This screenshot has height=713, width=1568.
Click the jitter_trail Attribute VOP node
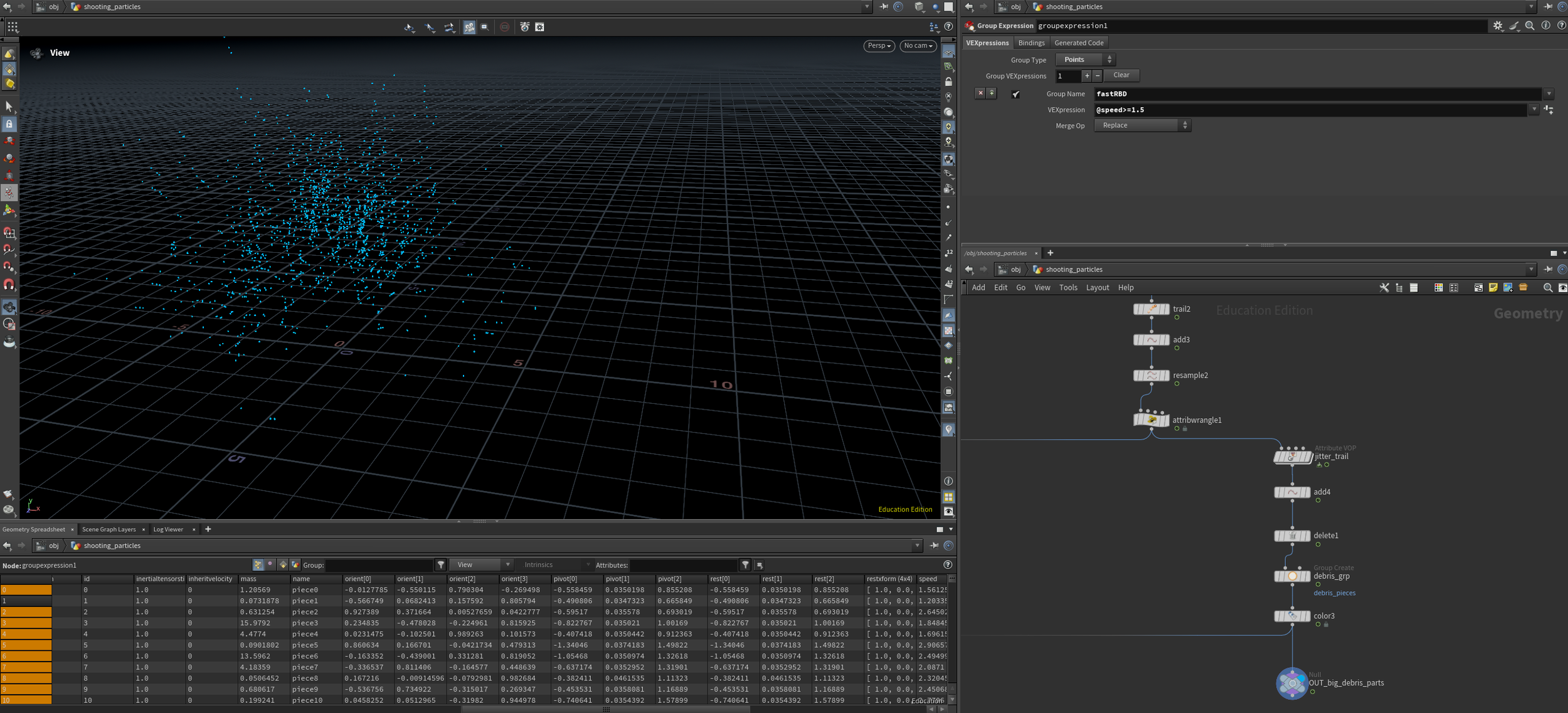coord(1292,457)
